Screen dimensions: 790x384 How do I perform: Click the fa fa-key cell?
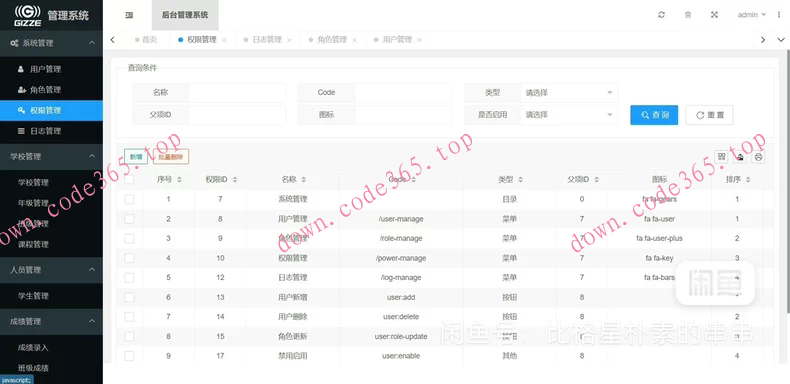tap(659, 258)
